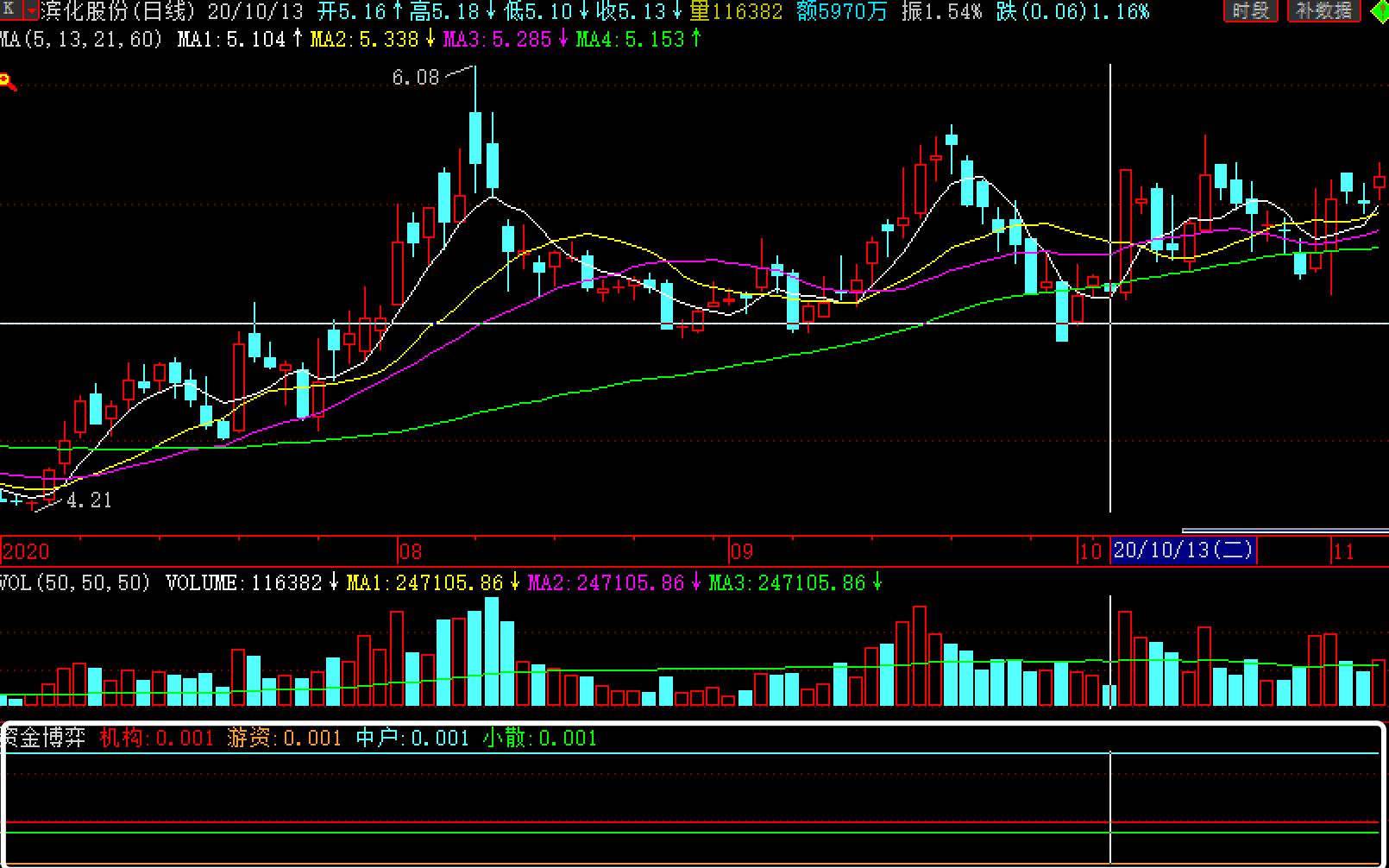
Task: Click the K chart type icon
Action: (x=10, y=10)
